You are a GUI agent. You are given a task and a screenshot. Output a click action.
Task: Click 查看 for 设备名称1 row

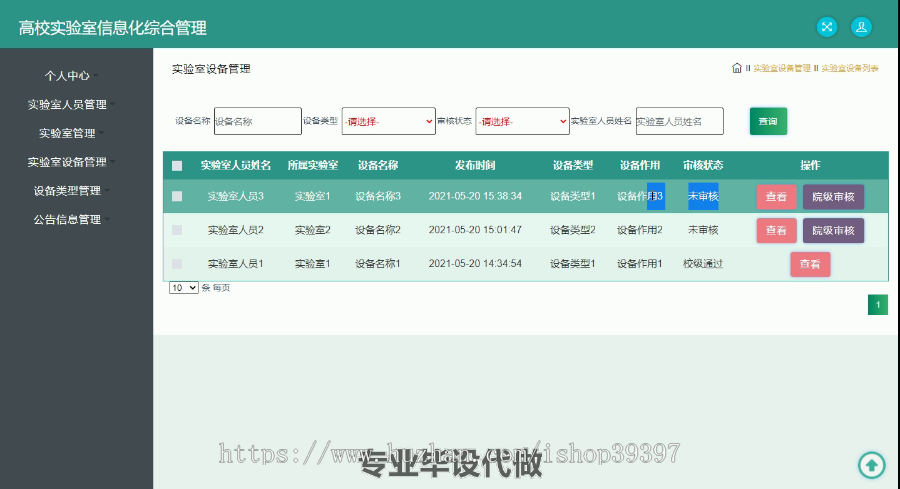tap(810, 265)
